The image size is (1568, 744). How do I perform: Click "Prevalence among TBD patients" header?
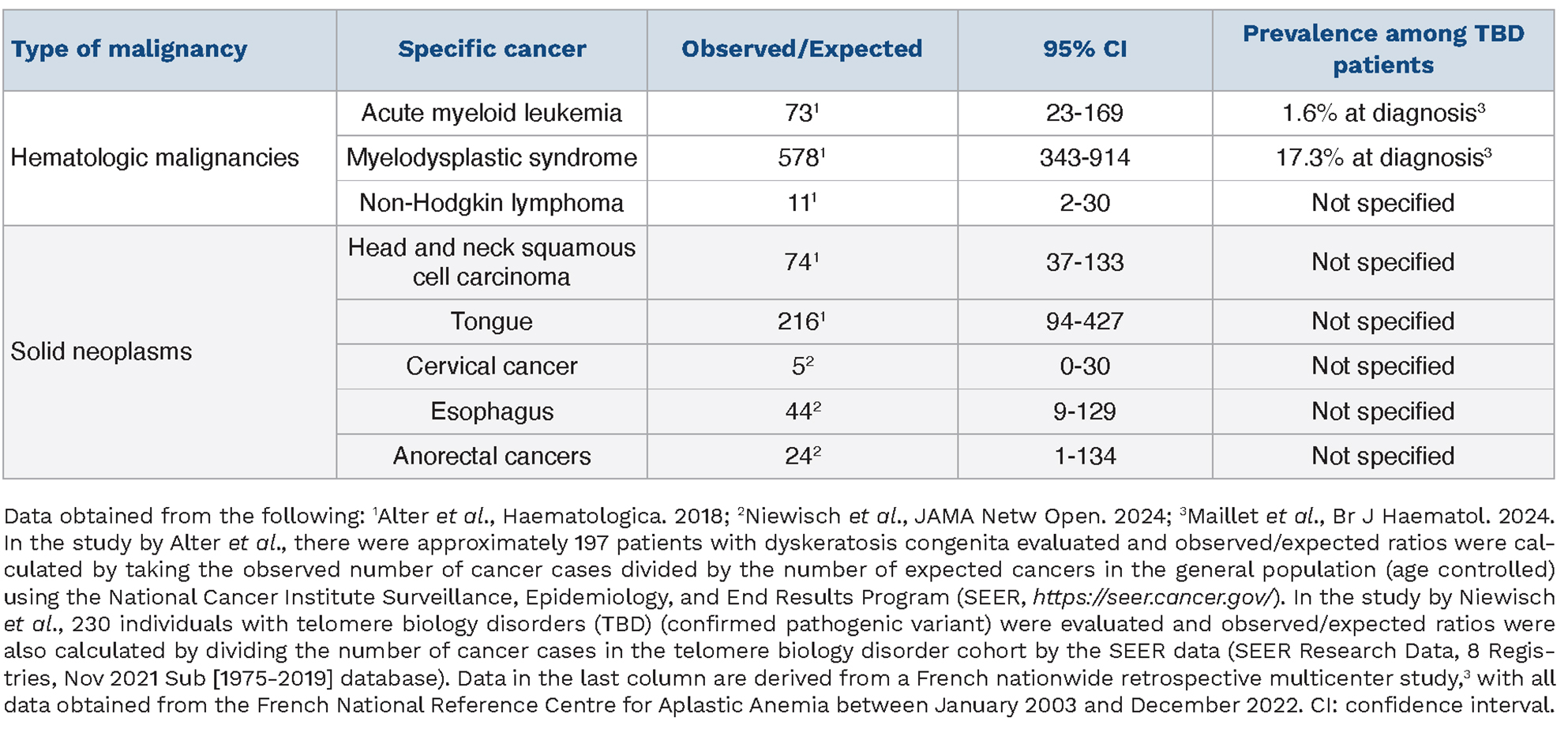pos(1382,49)
